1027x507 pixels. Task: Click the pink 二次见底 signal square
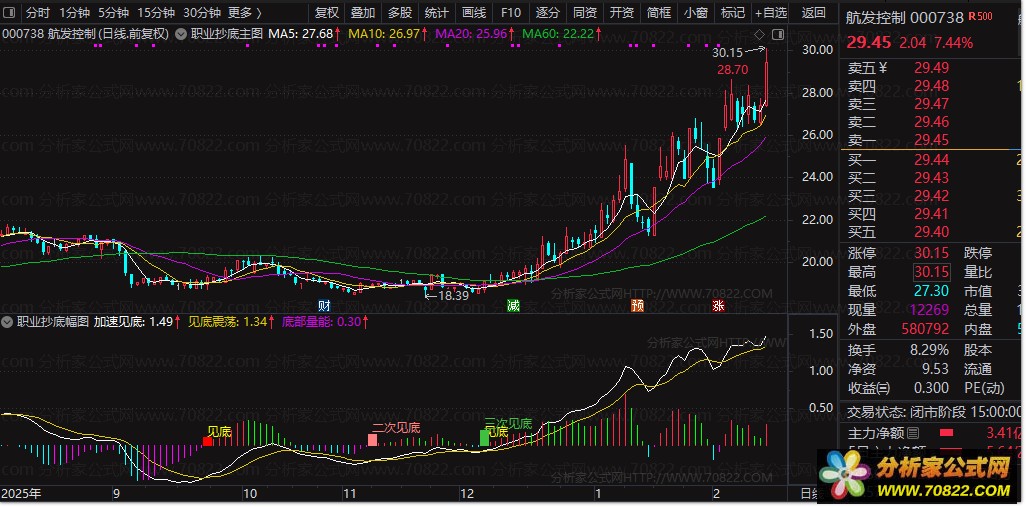point(372,440)
